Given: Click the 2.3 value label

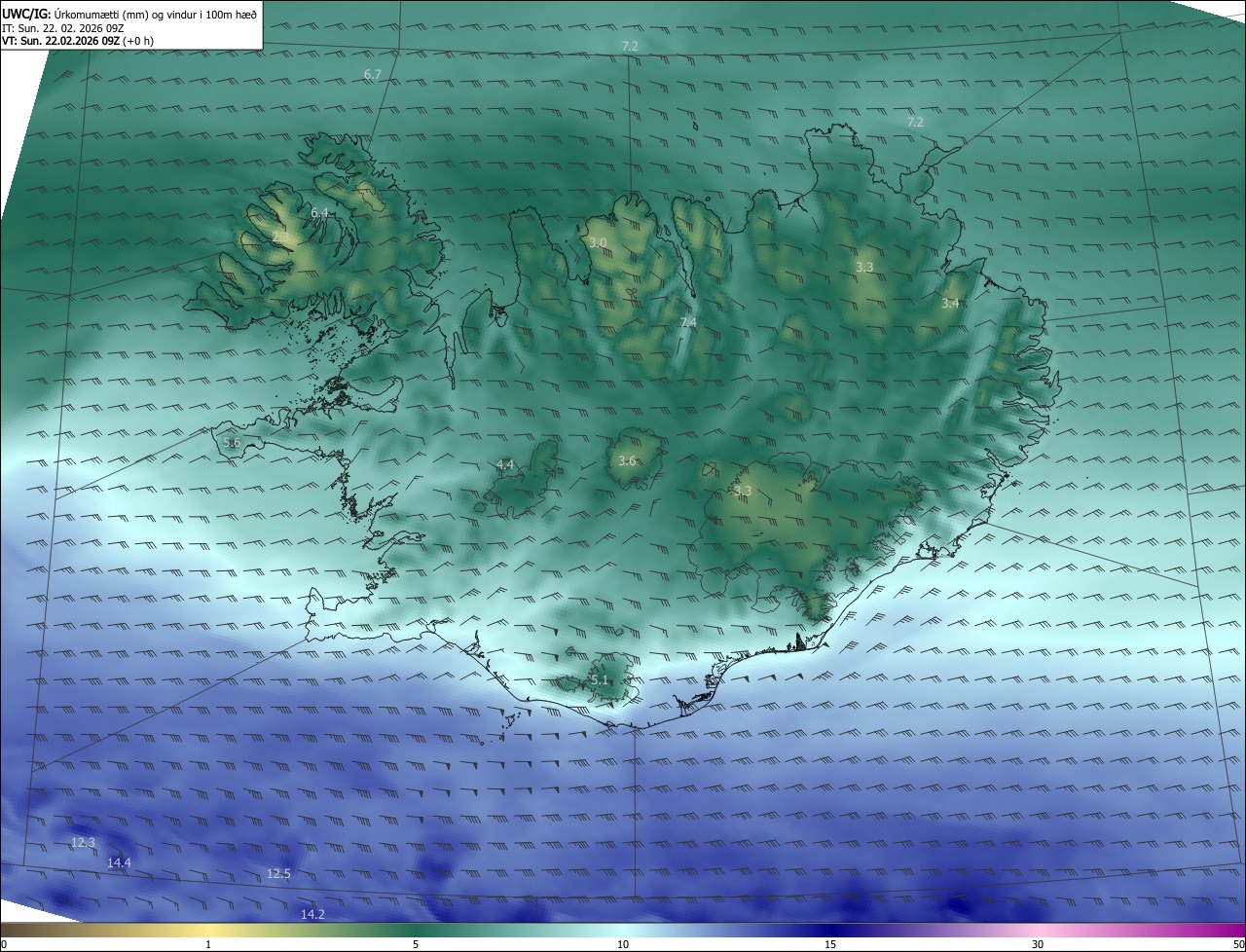Looking at the screenshot, I should (281, 237).
